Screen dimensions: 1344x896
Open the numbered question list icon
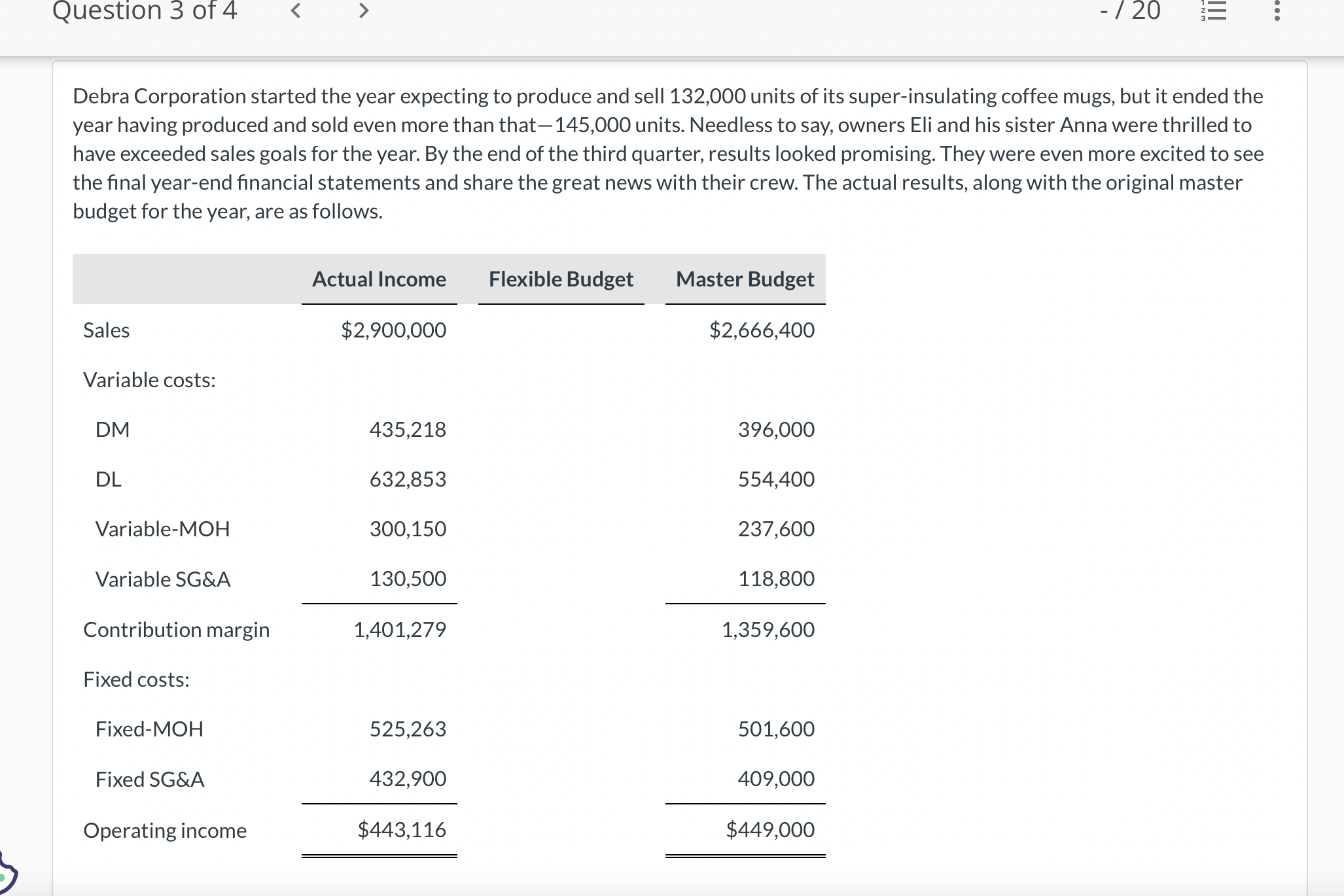click(x=1214, y=11)
